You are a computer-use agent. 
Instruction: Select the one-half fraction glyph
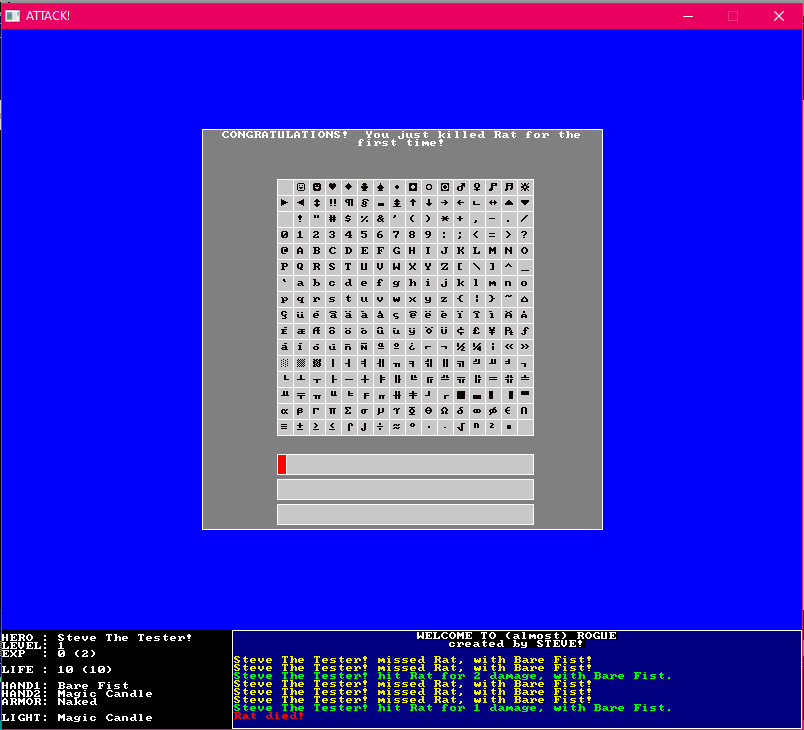[x=461, y=347]
